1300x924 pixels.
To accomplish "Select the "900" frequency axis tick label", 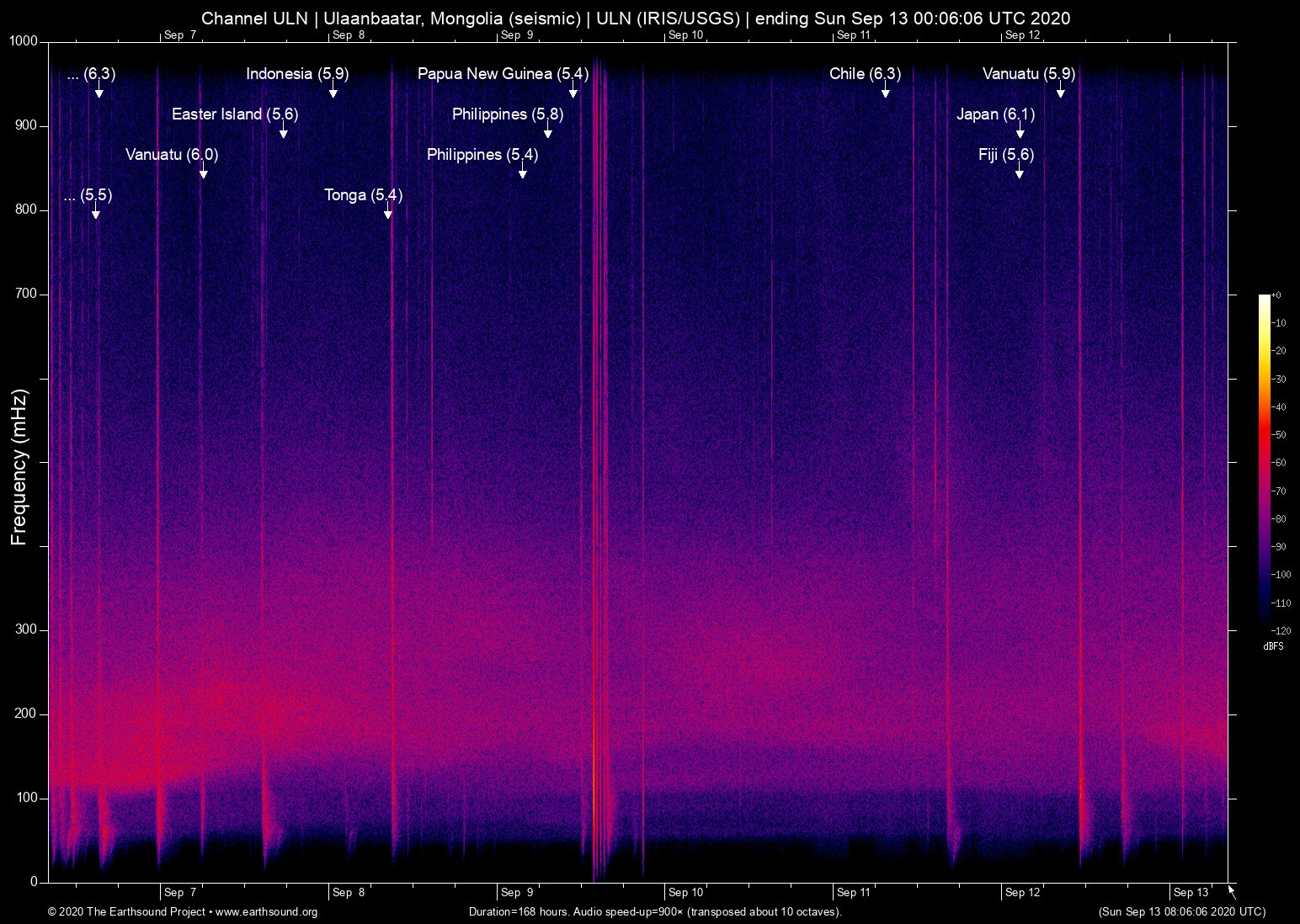I will click(x=28, y=125).
